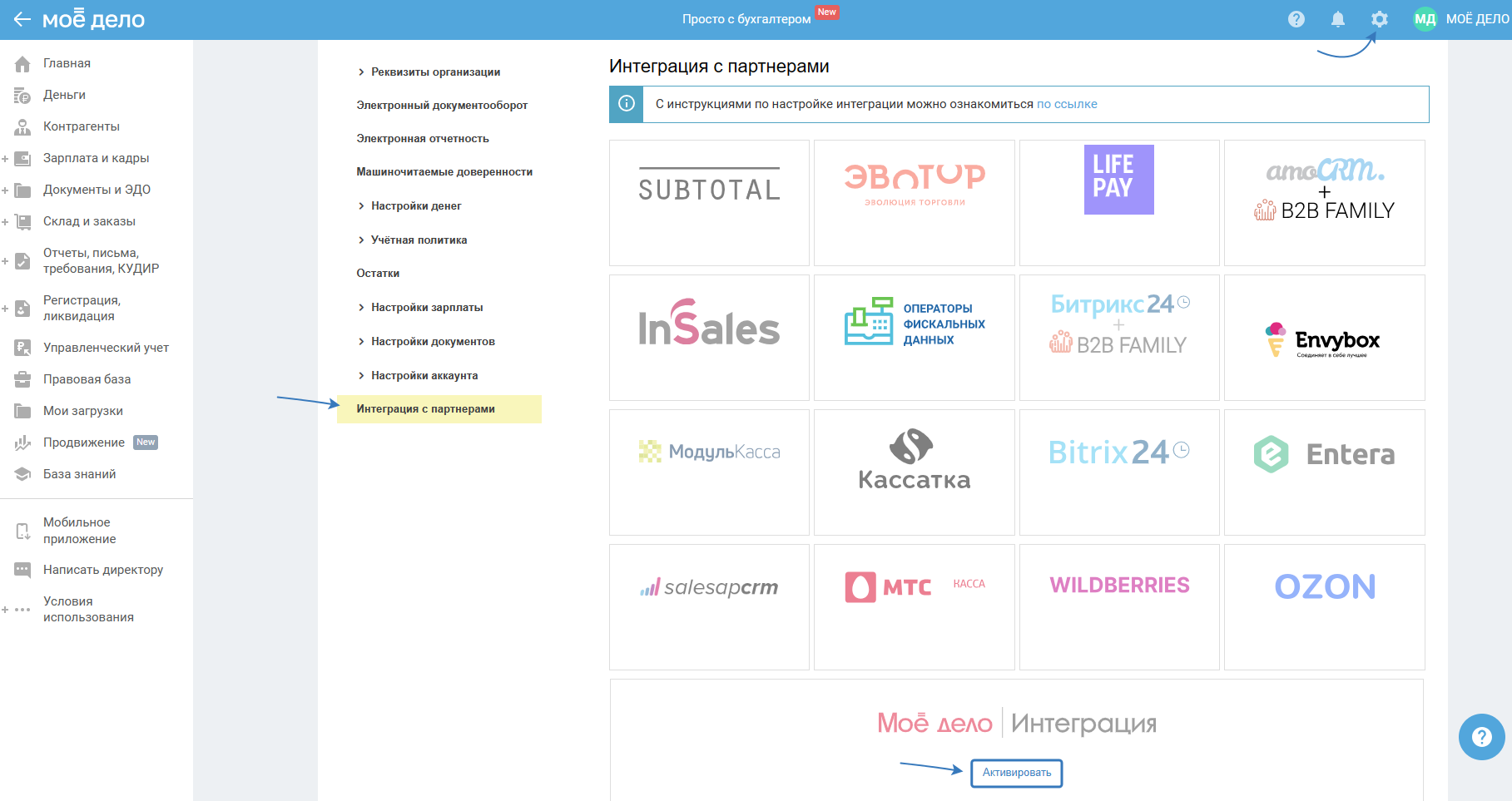Select the Эвотор integration card

[915, 203]
